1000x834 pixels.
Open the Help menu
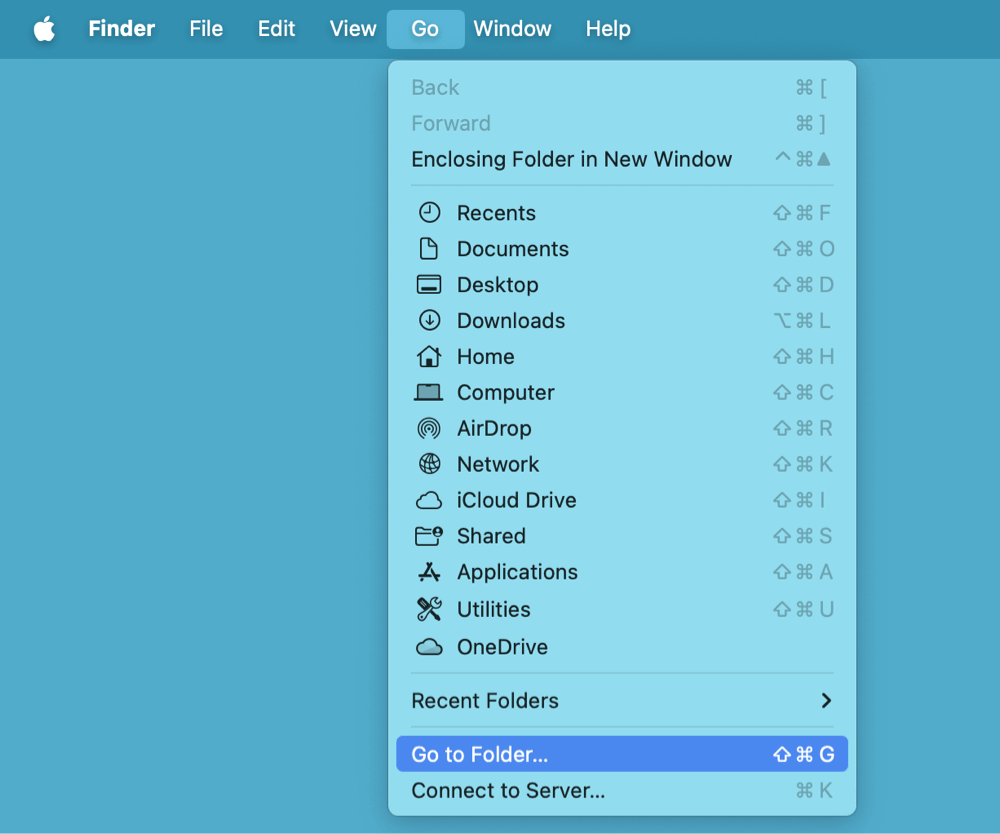(608, 29)
